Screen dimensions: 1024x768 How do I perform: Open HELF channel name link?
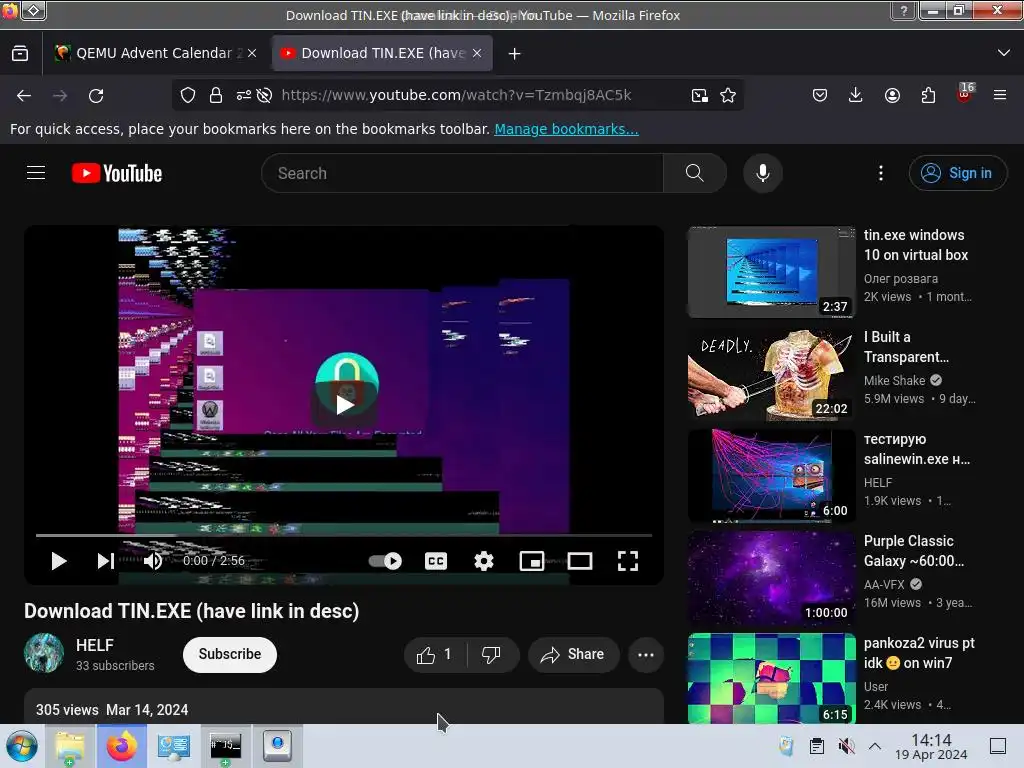95,645
